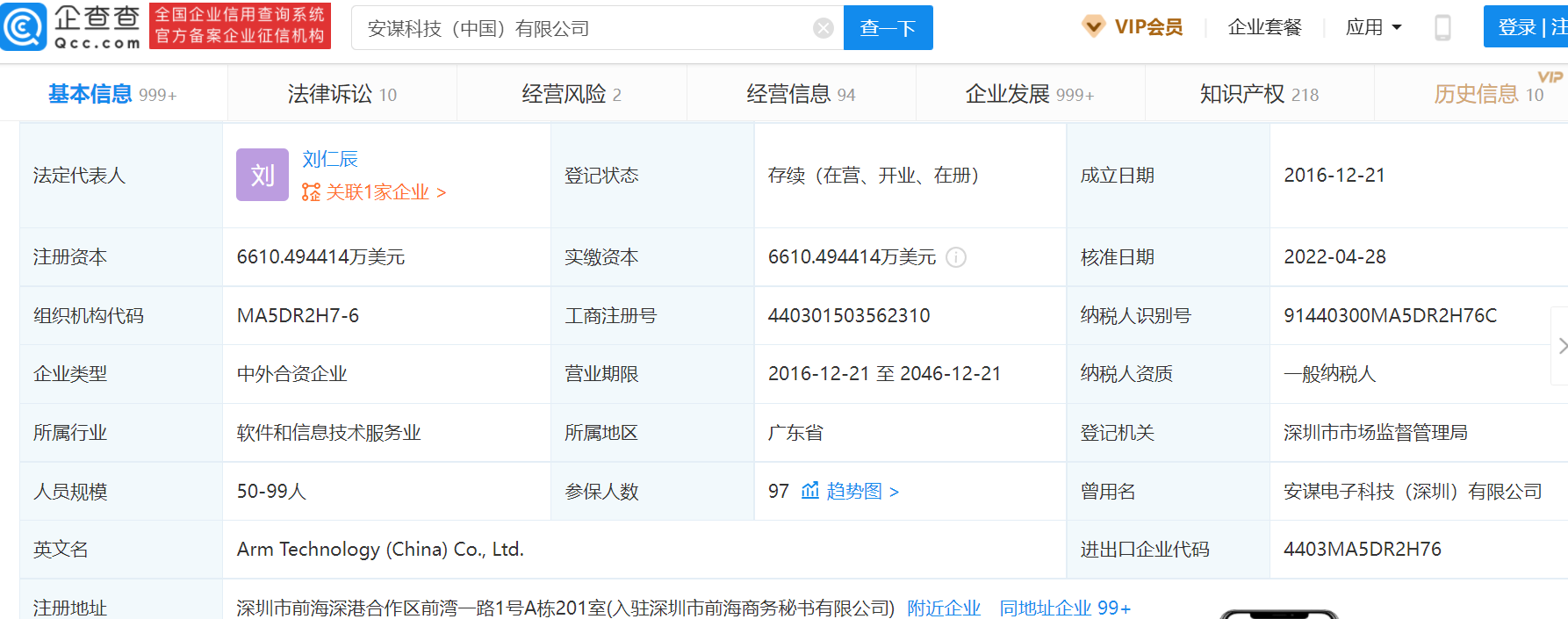The width and height of the screenshot is (1568, 619).
Task: Click 成立日期 value 2016-12-21
Action: pyautogui.click(x=1334, y=176)
